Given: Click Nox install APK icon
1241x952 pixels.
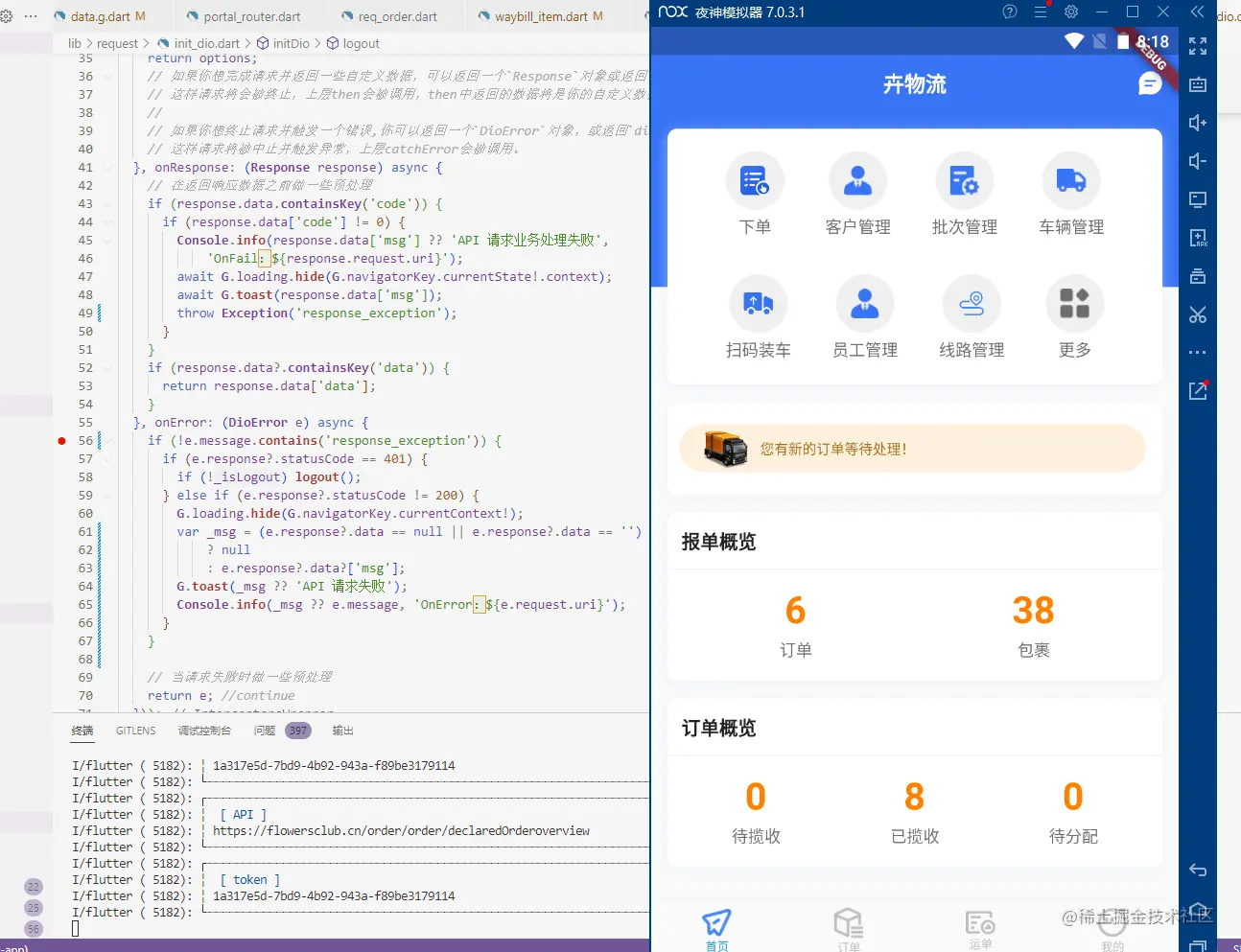Looking at the screenshot, I should click(1198, 238).
